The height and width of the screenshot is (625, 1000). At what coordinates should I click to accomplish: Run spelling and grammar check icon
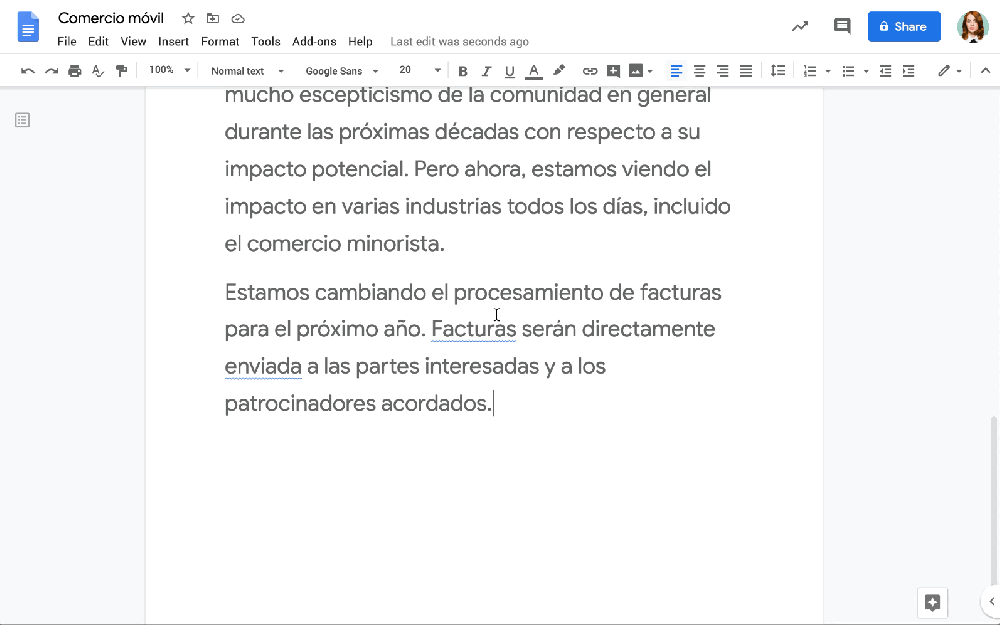[98, 71]
